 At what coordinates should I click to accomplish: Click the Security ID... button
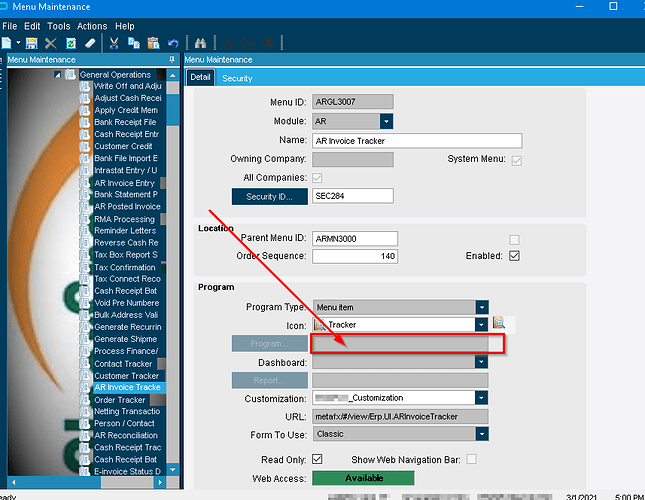(x=269, y=197)
